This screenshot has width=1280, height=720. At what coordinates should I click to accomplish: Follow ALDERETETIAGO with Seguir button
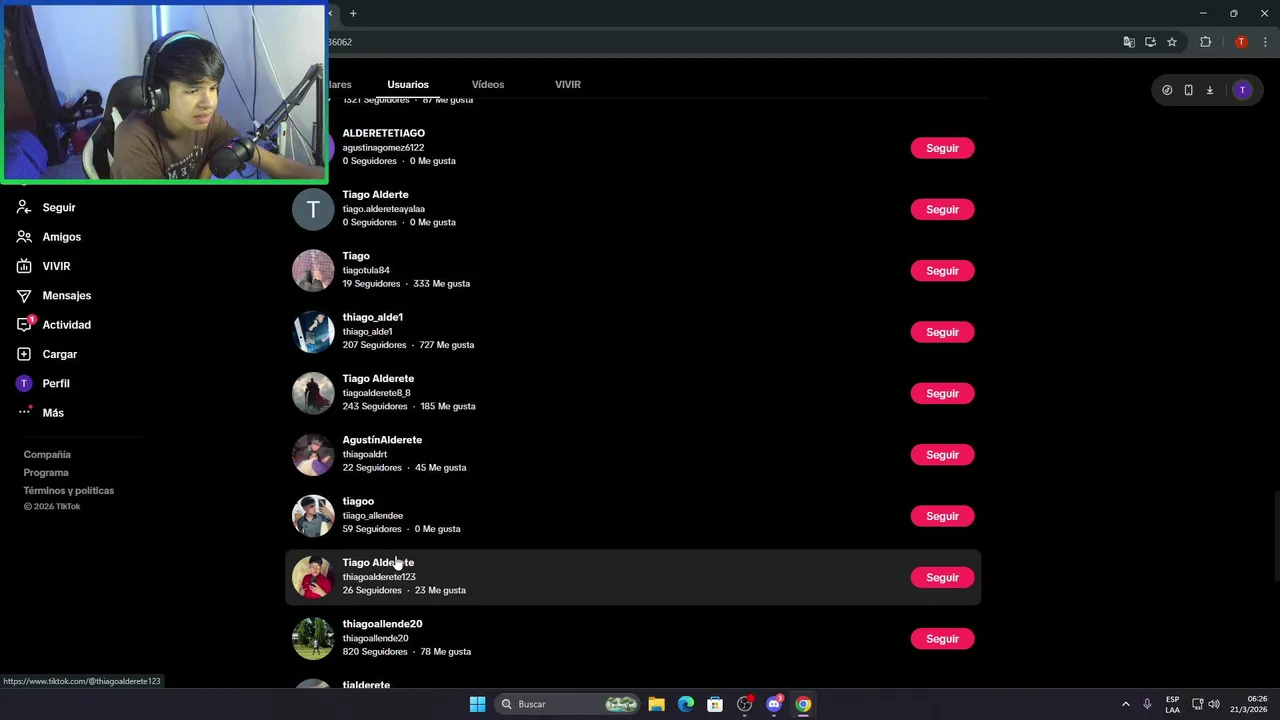pyautogui.click(x=942, y=148)
